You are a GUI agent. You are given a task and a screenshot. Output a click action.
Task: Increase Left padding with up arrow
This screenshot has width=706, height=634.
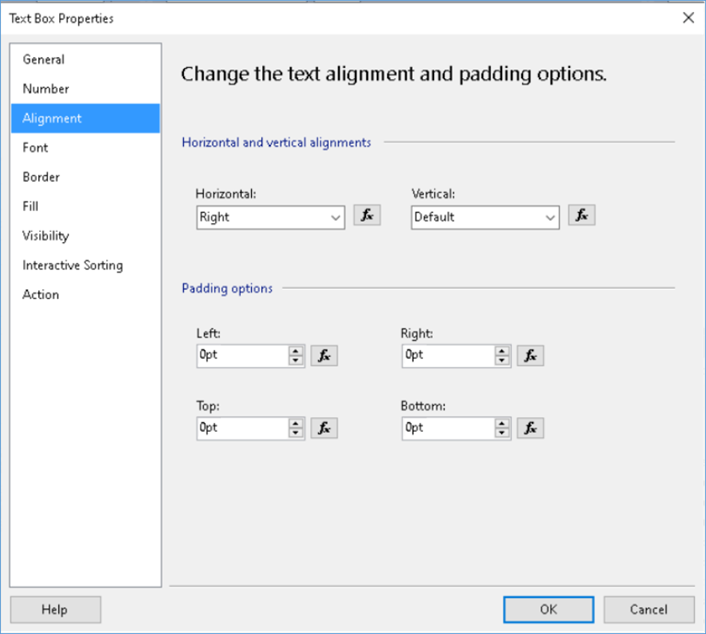point(297,351)
